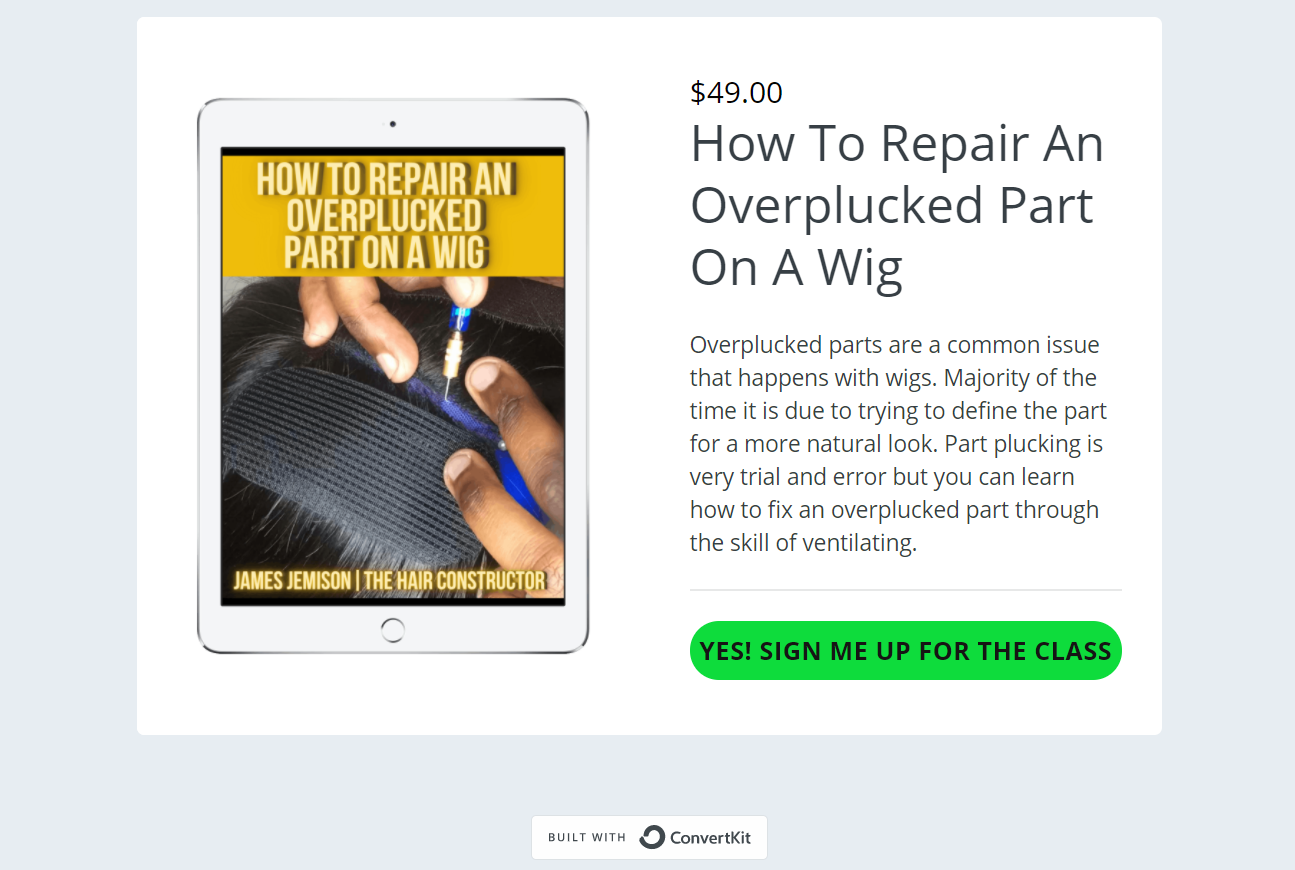
Task: Select the $49.00 price text
Action: 736,93
